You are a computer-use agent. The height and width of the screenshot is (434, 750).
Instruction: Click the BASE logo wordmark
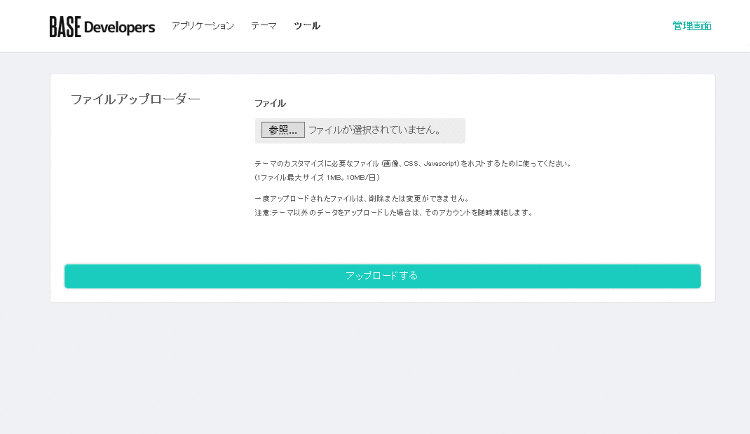pyautogui.click(x=65, y=27)
